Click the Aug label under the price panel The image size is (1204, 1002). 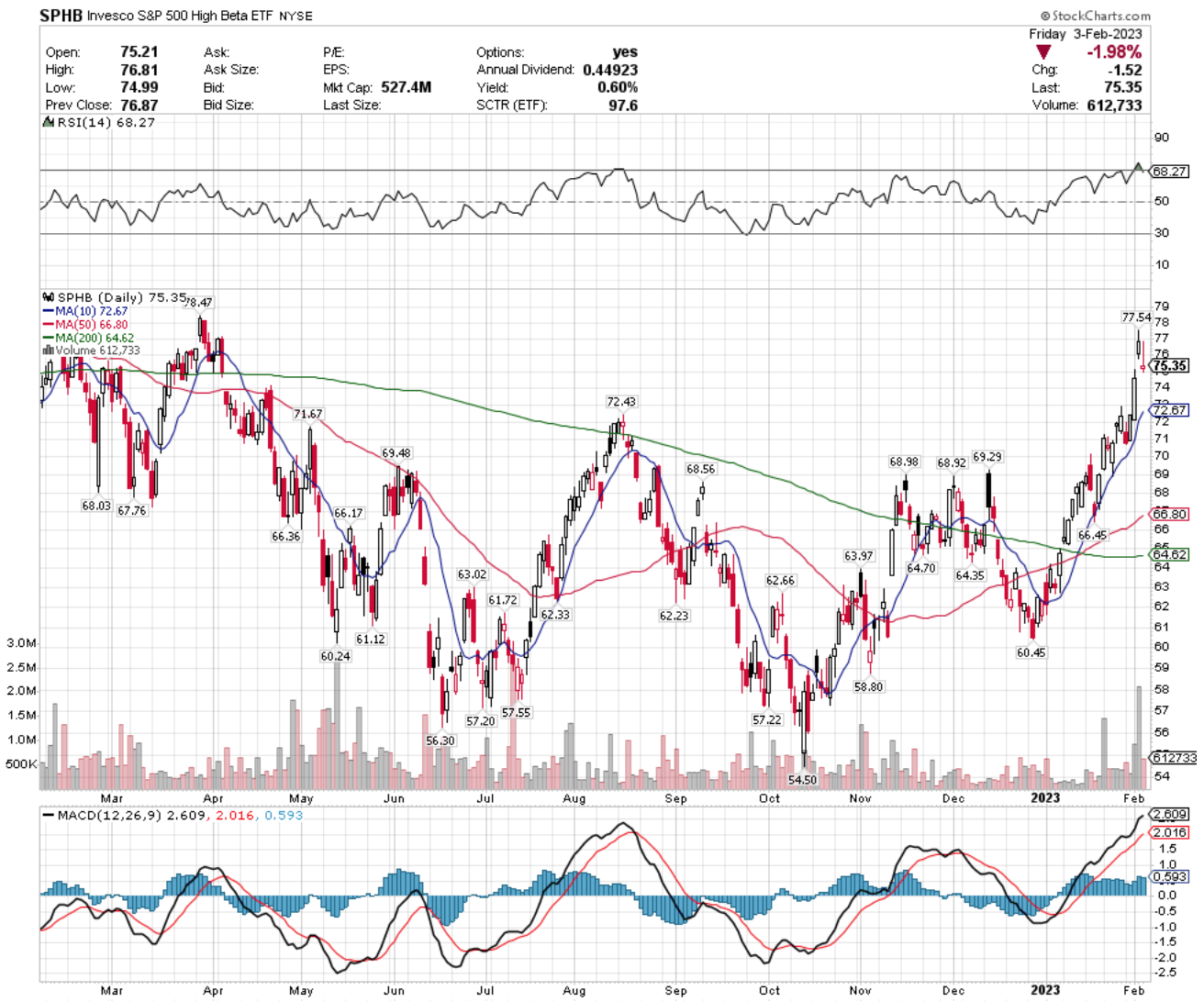coord(574,798)
